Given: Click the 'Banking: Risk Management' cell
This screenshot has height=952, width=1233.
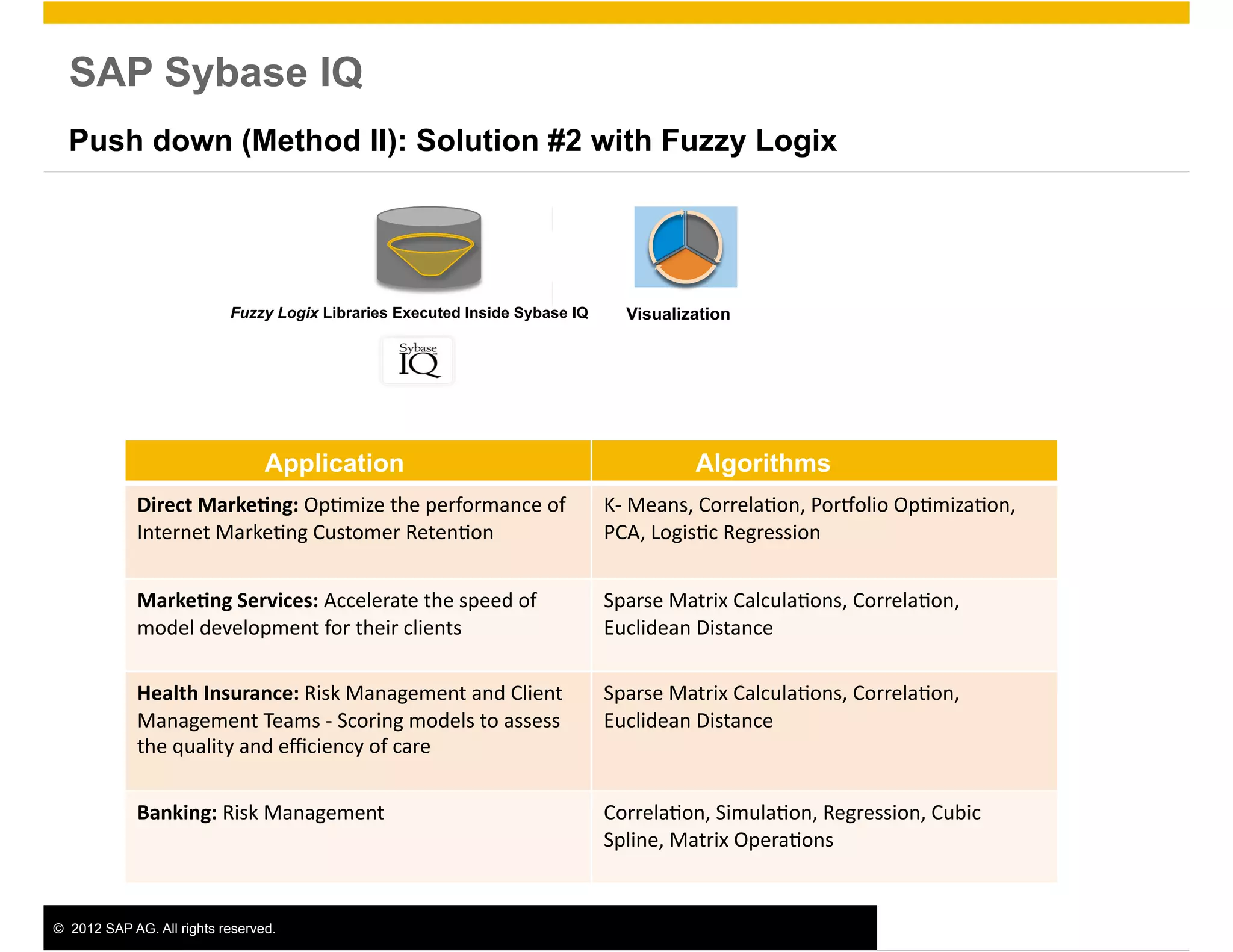Looking at the screenshot, I should [358, 836].
